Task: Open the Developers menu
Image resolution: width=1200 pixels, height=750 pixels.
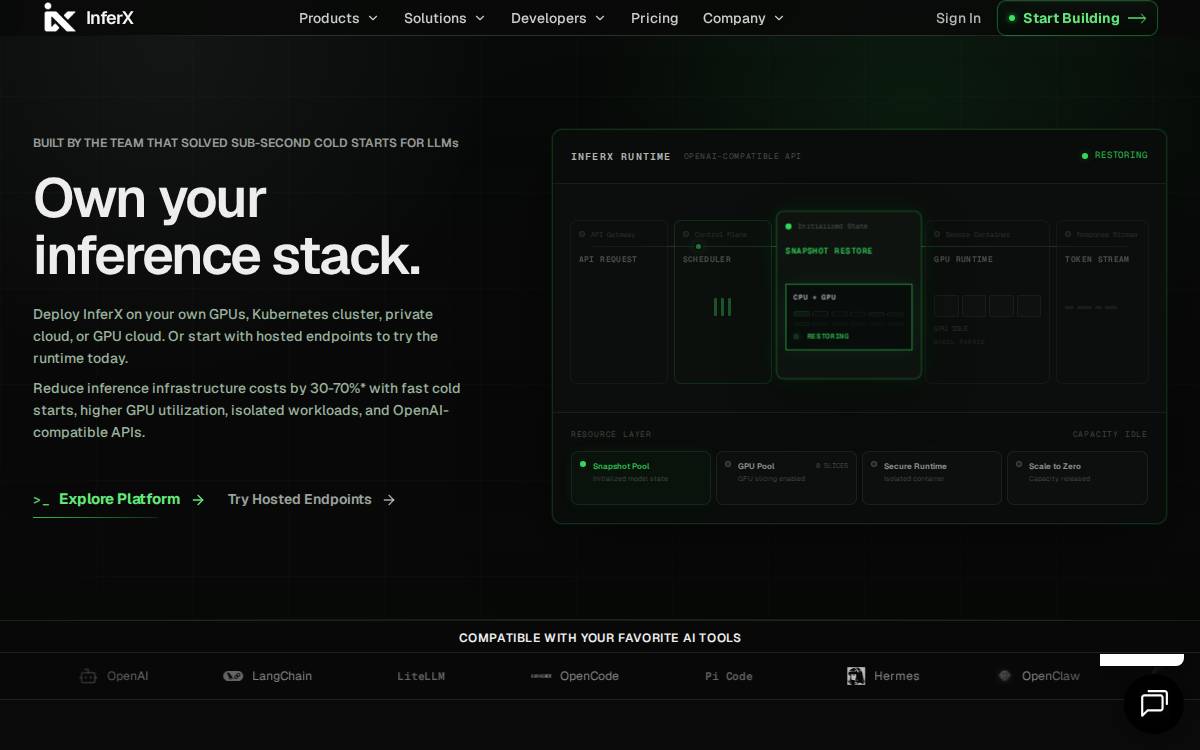Action: 558,18
